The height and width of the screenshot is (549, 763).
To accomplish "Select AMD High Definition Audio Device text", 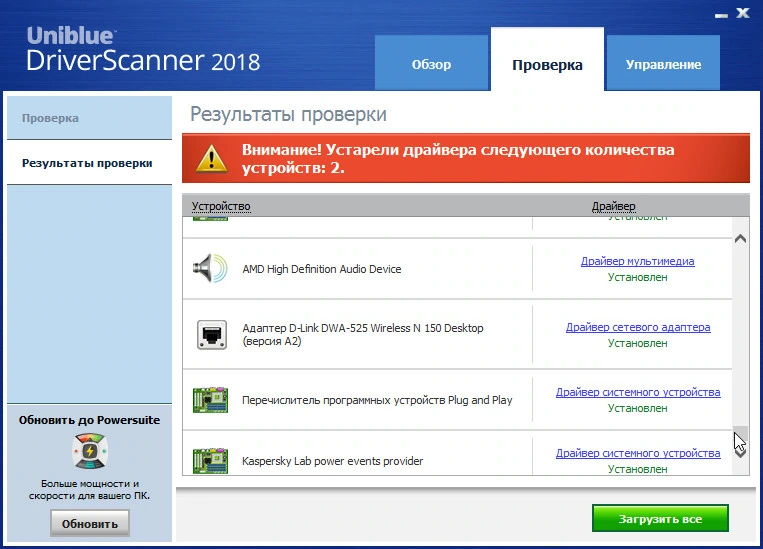I will [x=322, y=269].
